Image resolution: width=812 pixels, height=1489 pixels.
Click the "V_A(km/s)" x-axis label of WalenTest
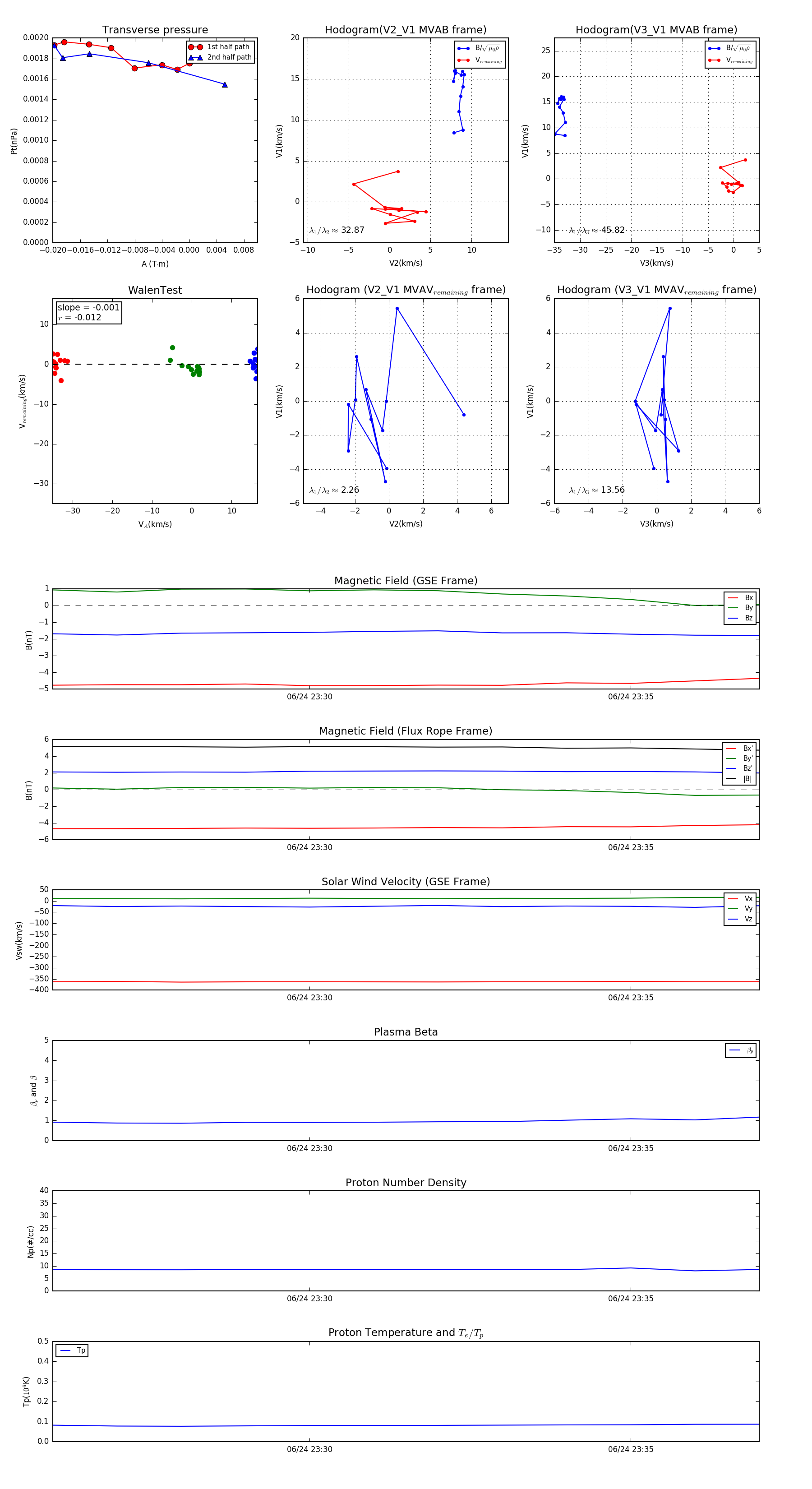click(155, 525)
